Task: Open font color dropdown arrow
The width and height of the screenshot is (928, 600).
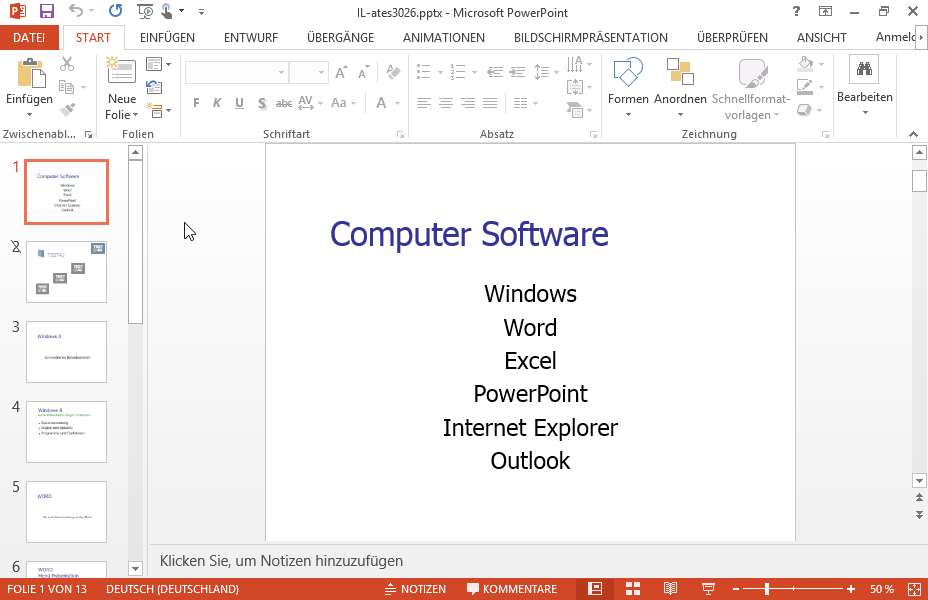Action: point(398,104)
